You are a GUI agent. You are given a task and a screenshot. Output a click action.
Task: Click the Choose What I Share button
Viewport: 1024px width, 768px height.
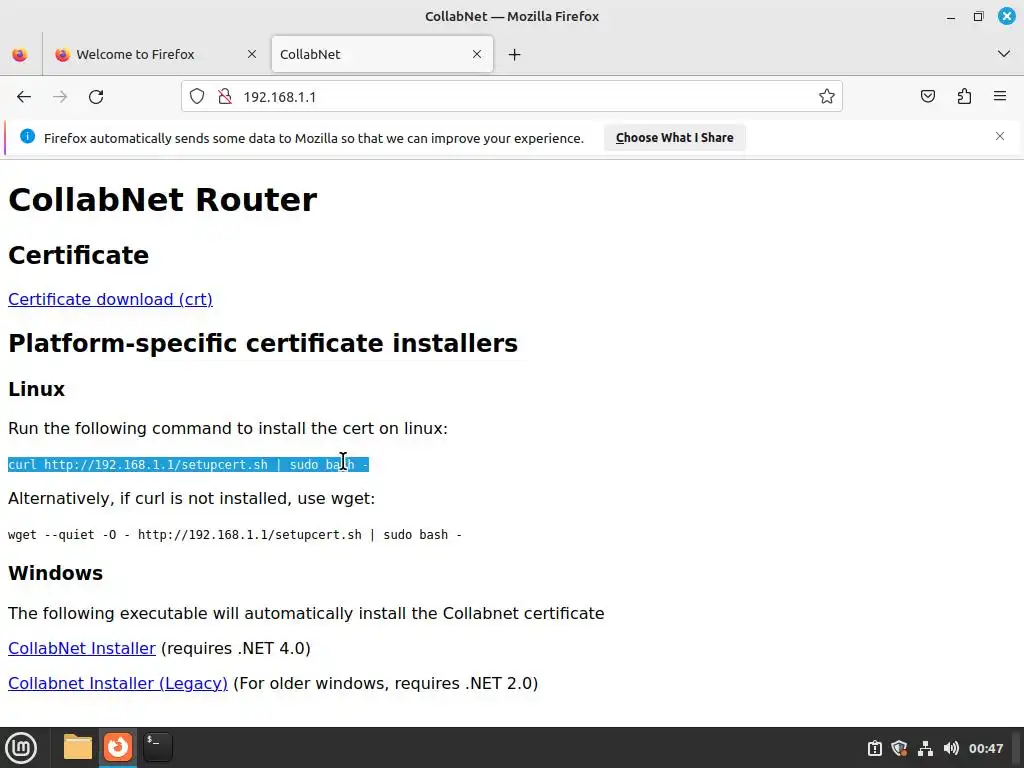pyautogui.click(x=675, y=138)
